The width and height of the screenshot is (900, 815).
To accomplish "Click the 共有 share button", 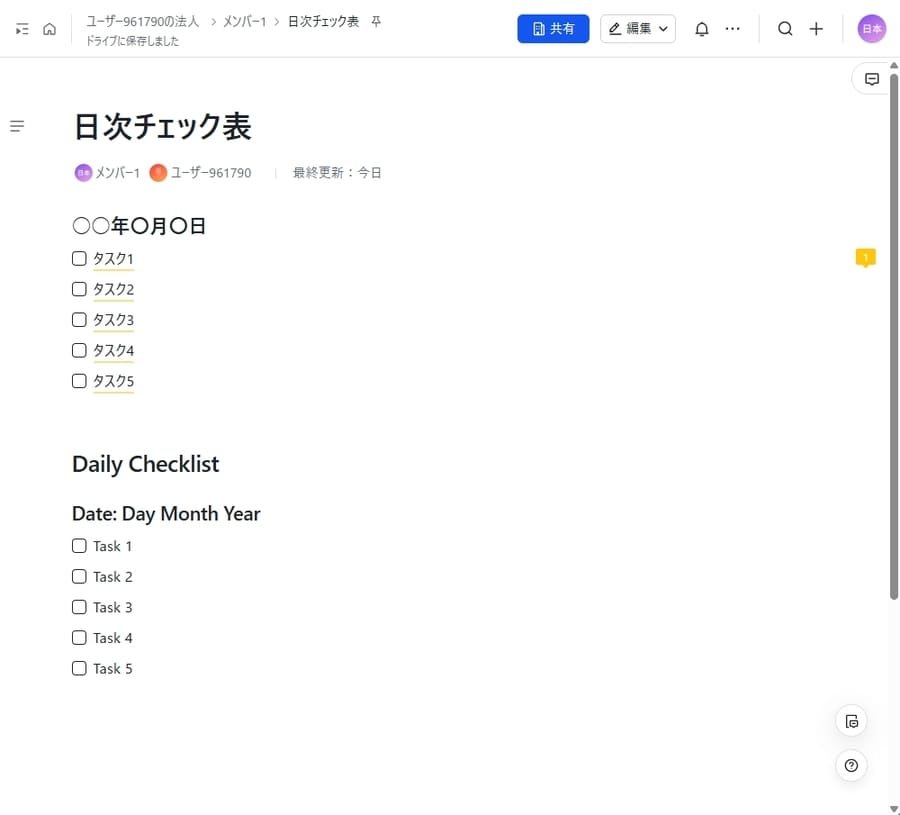I will click(553, 28).
